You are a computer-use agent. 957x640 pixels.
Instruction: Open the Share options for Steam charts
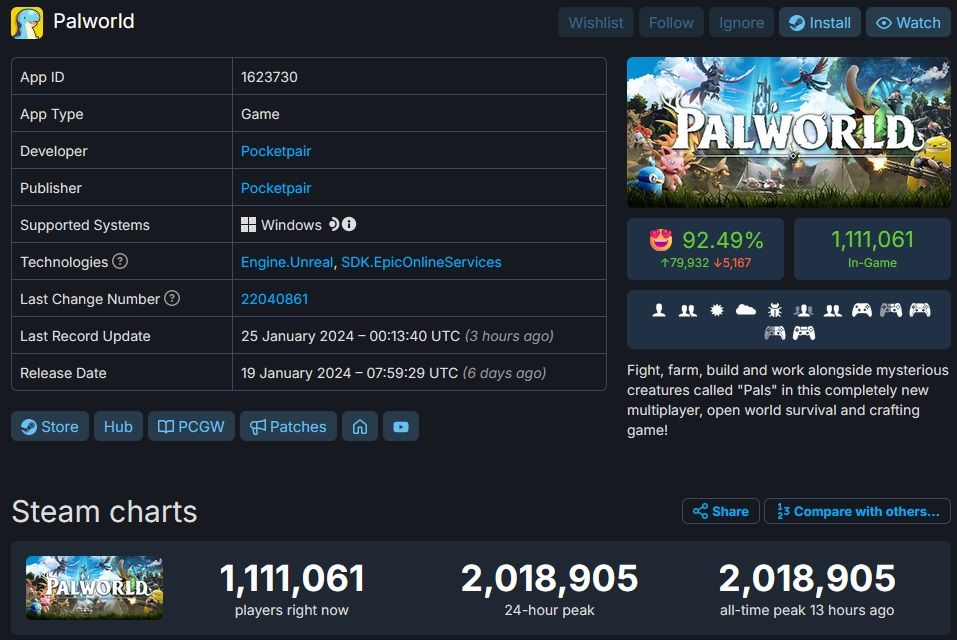click(x=720, y=511)
